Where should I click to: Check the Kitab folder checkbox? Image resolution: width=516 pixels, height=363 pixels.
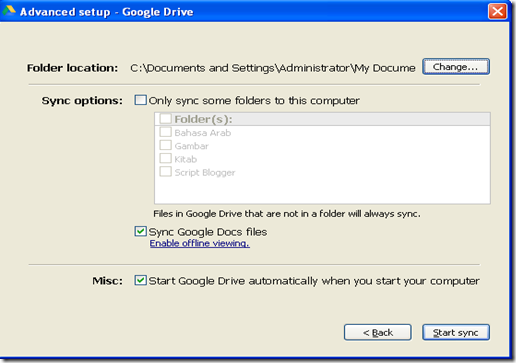point(166,159)
